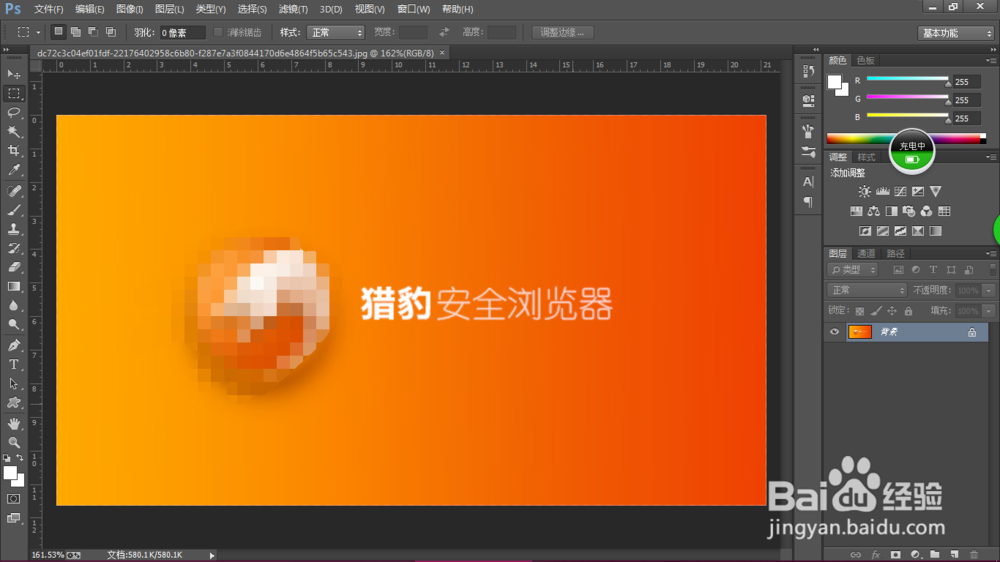
Task: Delete layer trash icon
Action: pyautogui.click(x=973, y=554)
